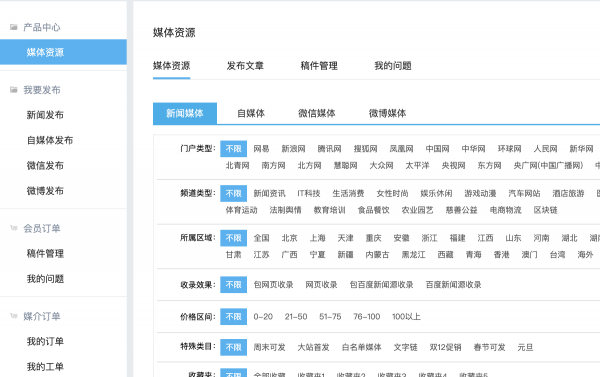
Task: Open 微博发布 in the sidebar
Action: pos(45,191)
